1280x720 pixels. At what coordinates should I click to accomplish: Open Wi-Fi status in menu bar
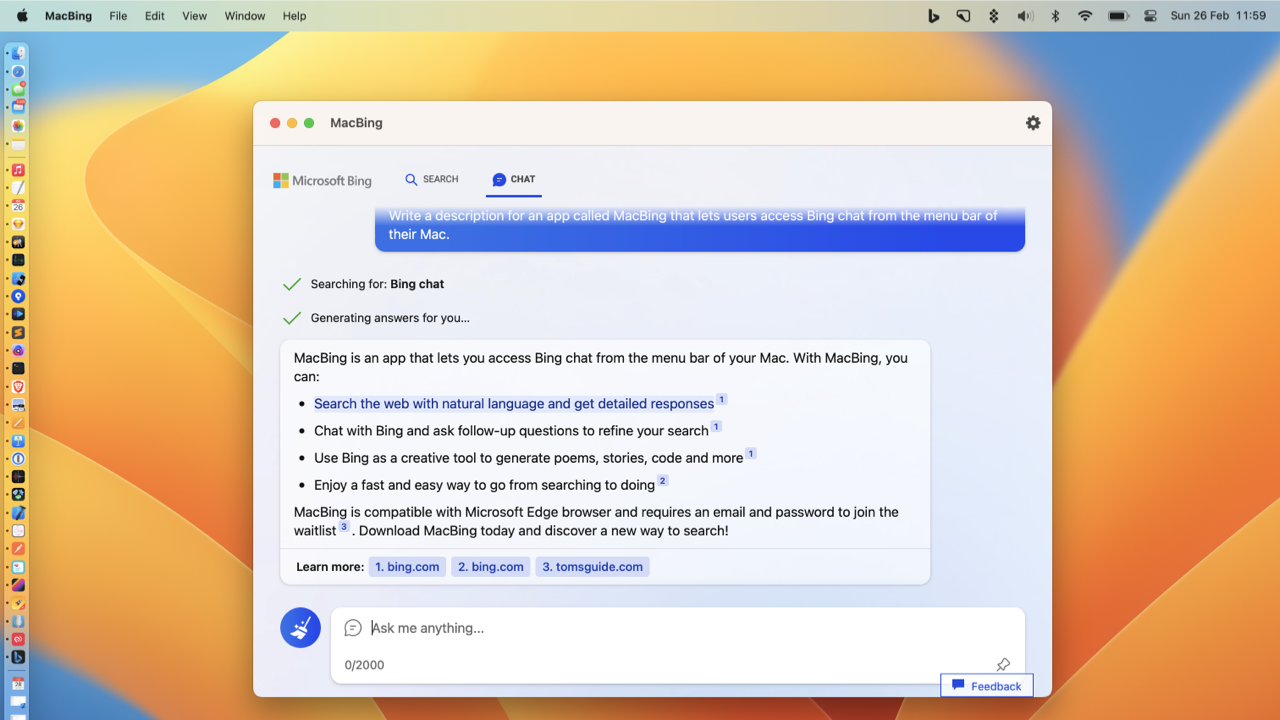1085,16
